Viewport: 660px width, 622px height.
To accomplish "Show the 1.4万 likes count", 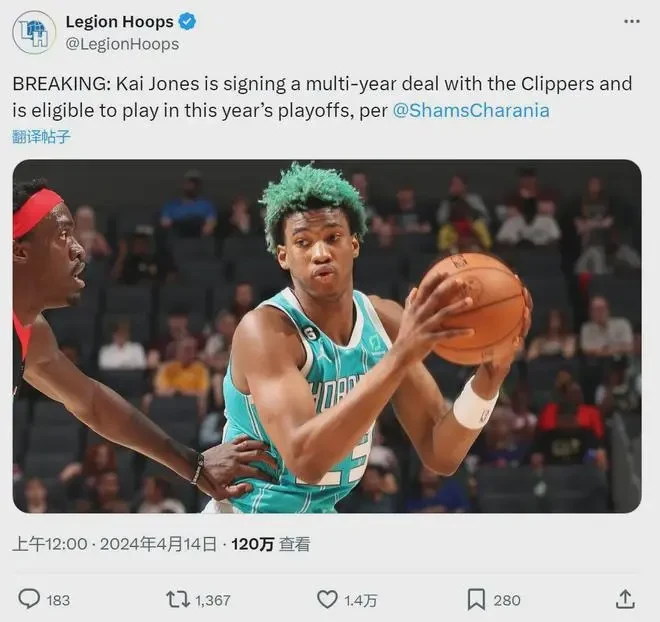I will pyautogui.click(x=360, y=600).
